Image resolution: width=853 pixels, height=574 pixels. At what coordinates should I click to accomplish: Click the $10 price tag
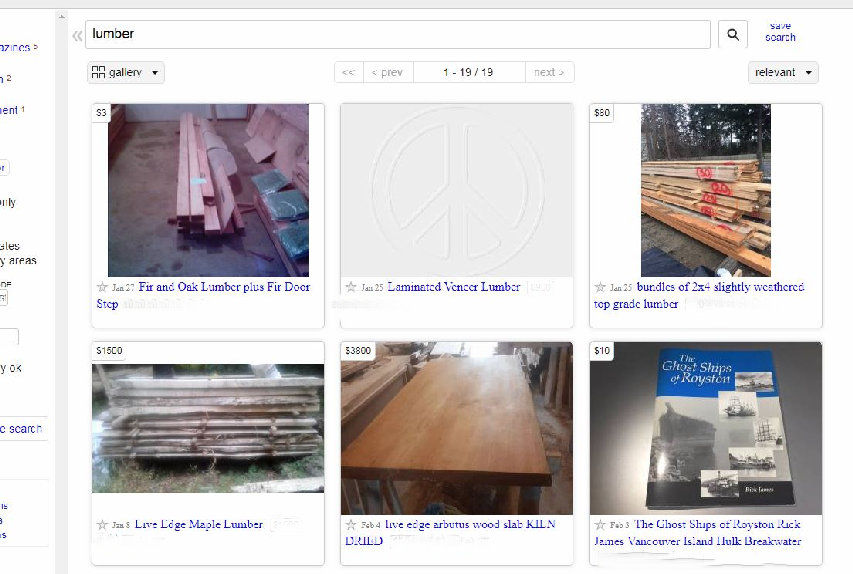(602, 350)
